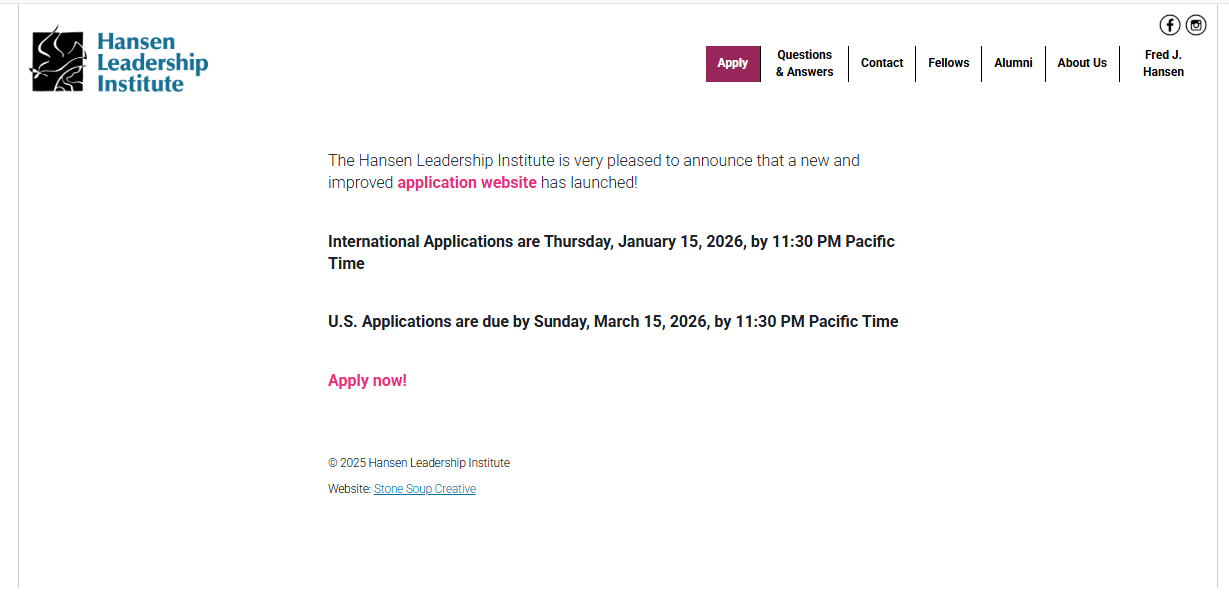Open the Questions & Answers menu item
Viewport: 1229px width, 603px height.
pos(804,63)
